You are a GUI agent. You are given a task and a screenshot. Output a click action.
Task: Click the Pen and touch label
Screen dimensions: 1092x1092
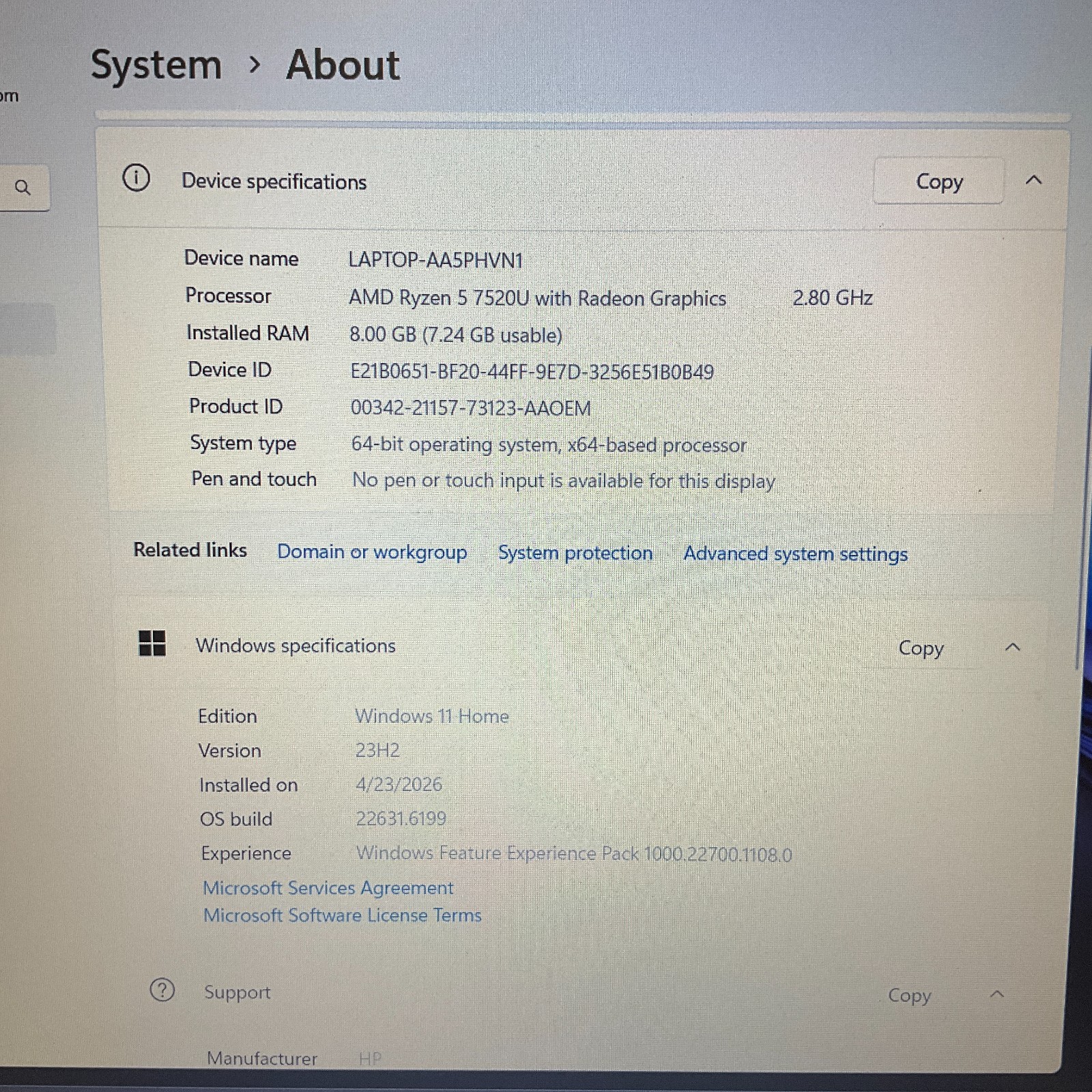(x=254, y=478)
